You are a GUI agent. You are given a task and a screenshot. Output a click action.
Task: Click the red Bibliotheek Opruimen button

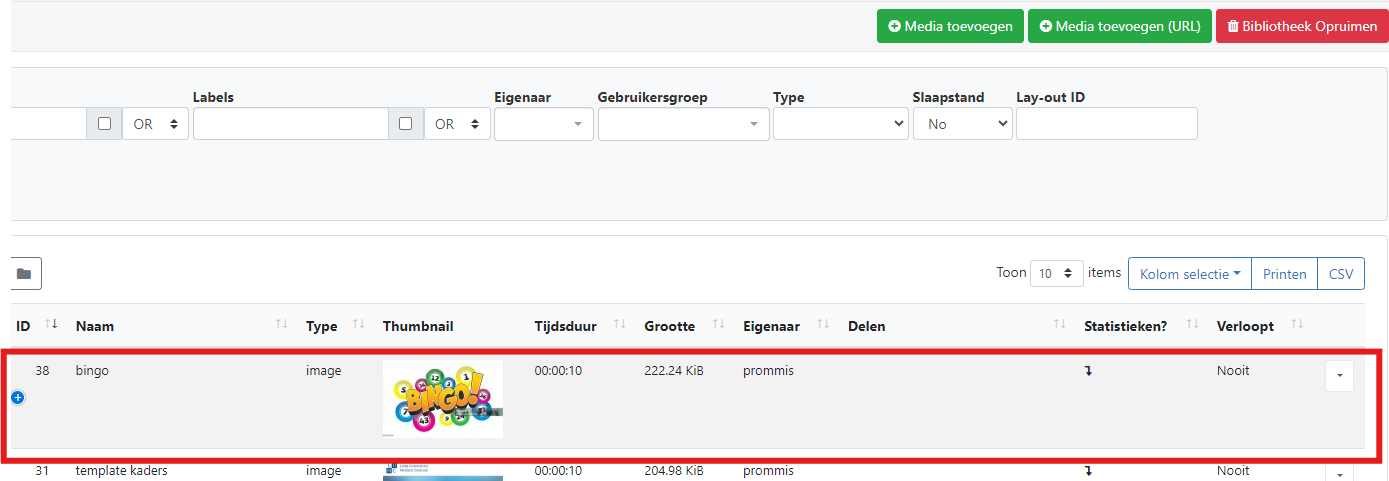(x=1301, y=26)
